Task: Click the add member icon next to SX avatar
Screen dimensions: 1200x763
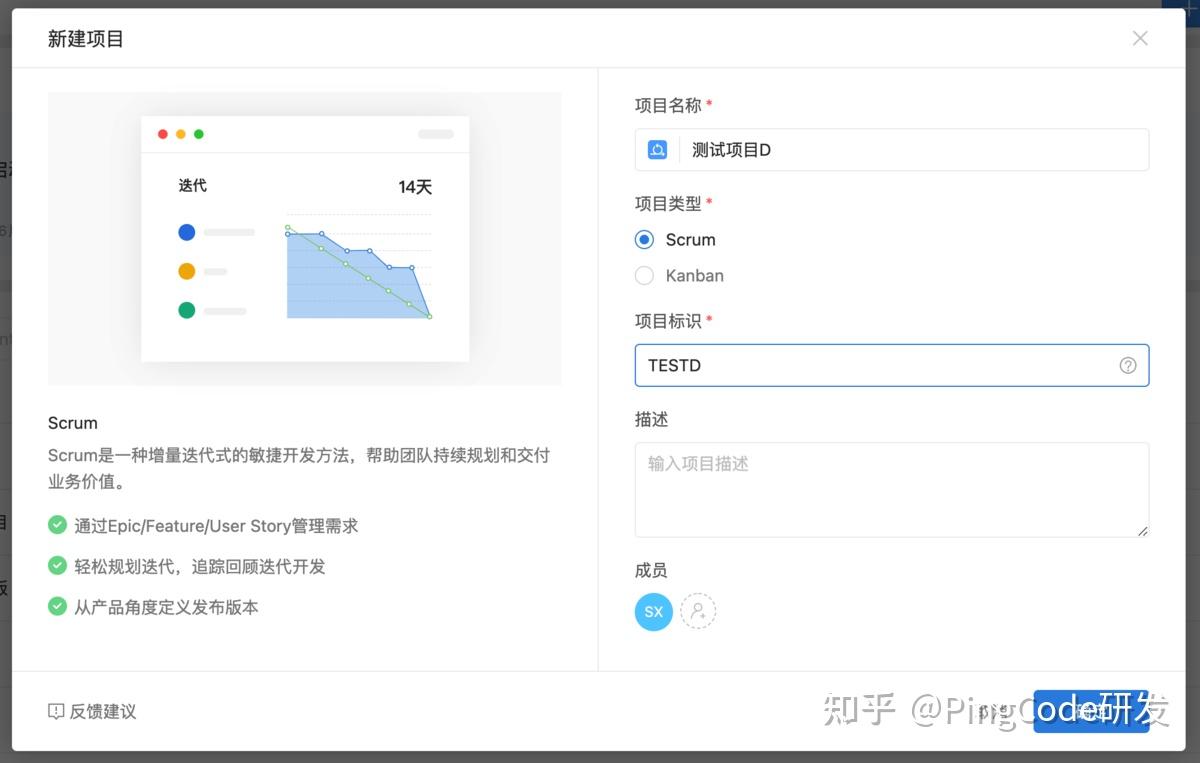Action: [698, 611]
